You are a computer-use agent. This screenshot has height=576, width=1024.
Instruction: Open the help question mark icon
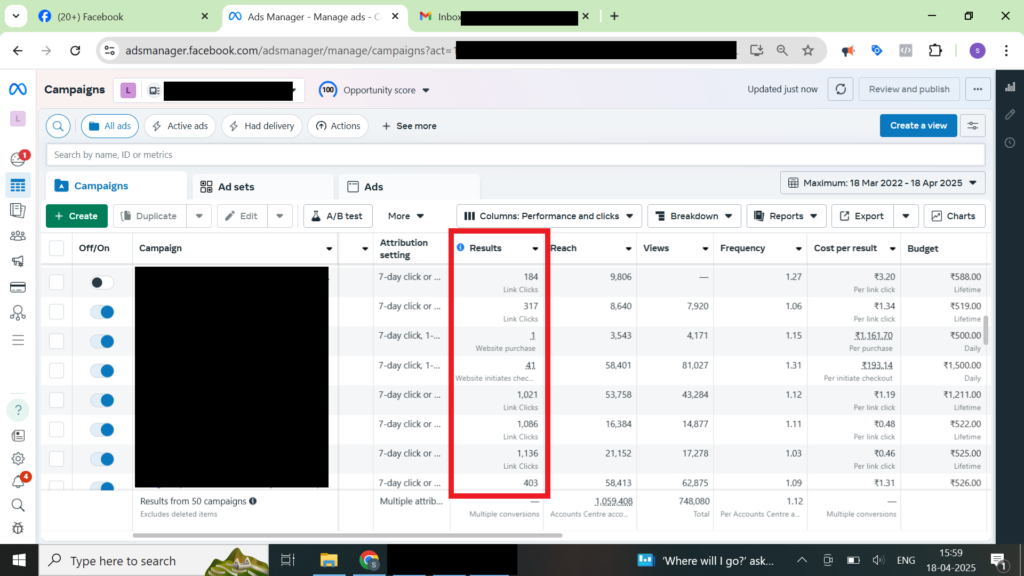point(18,409)
